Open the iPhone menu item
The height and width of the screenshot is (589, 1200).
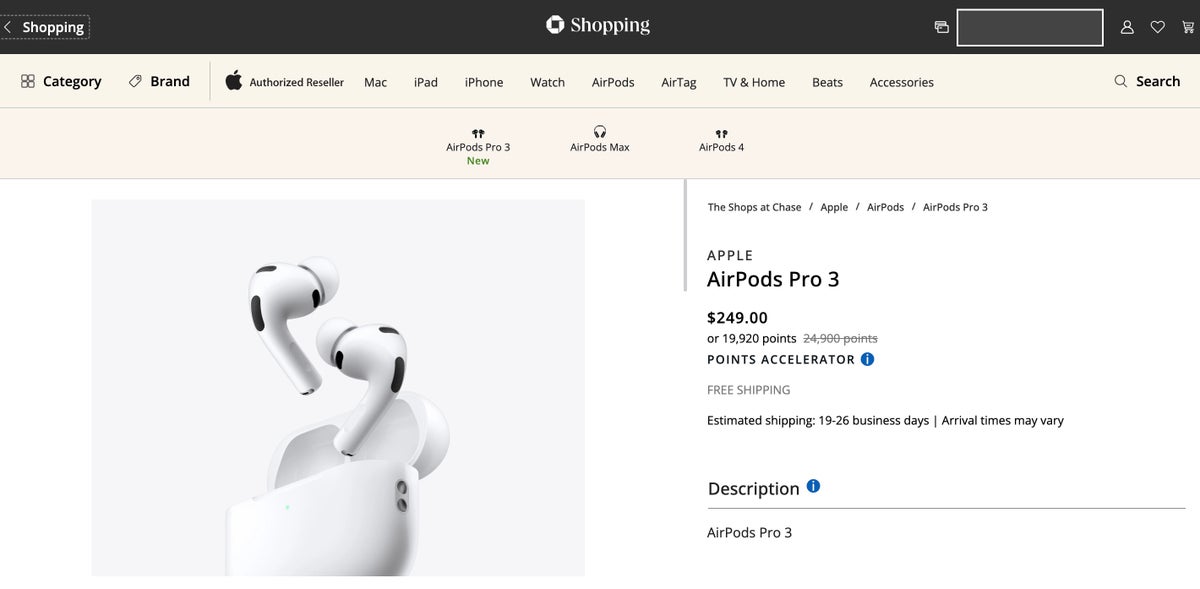(x=484, y=82)
